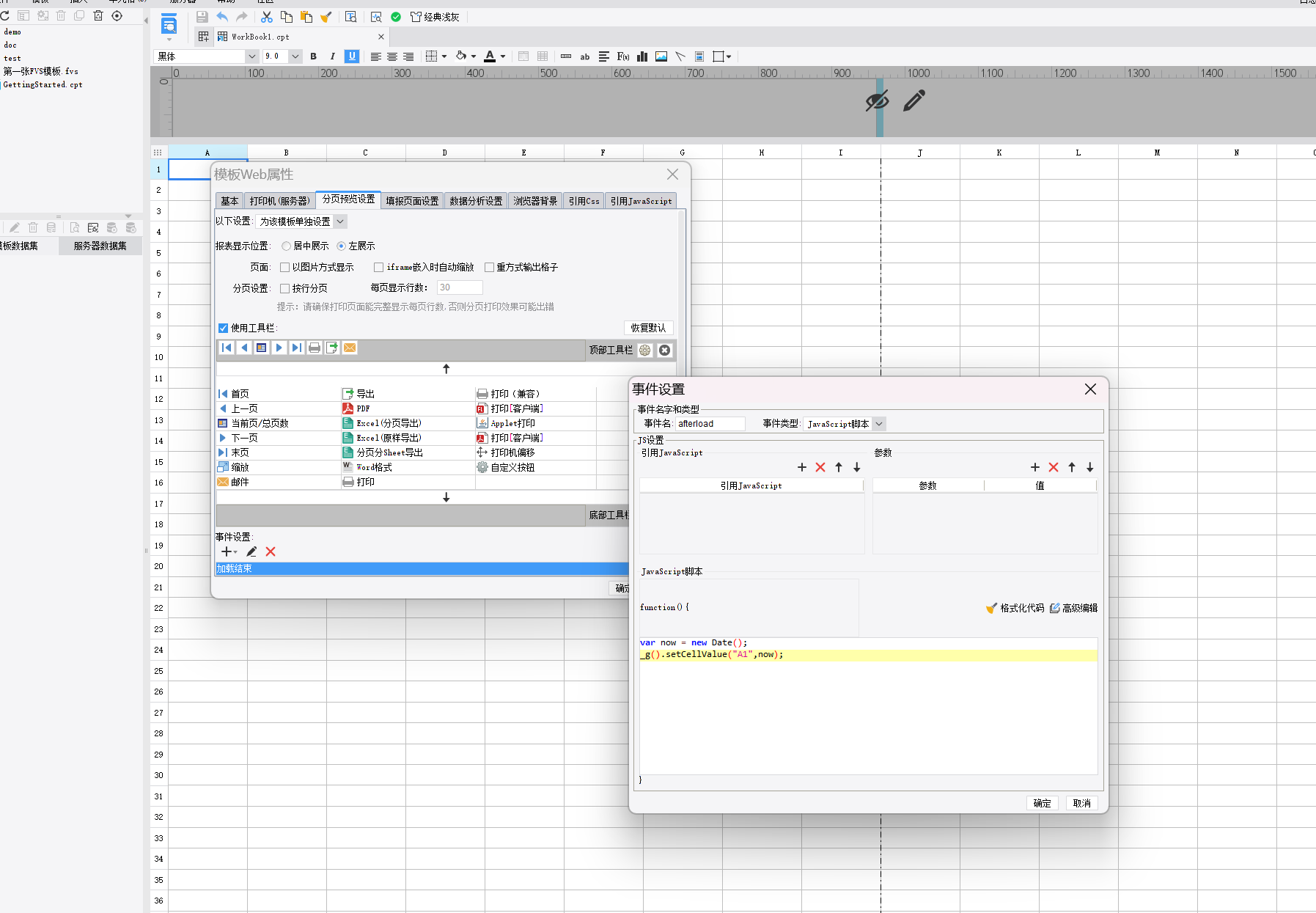
Task: Add a parameter with plus icon
Action: coord(1035,467)
